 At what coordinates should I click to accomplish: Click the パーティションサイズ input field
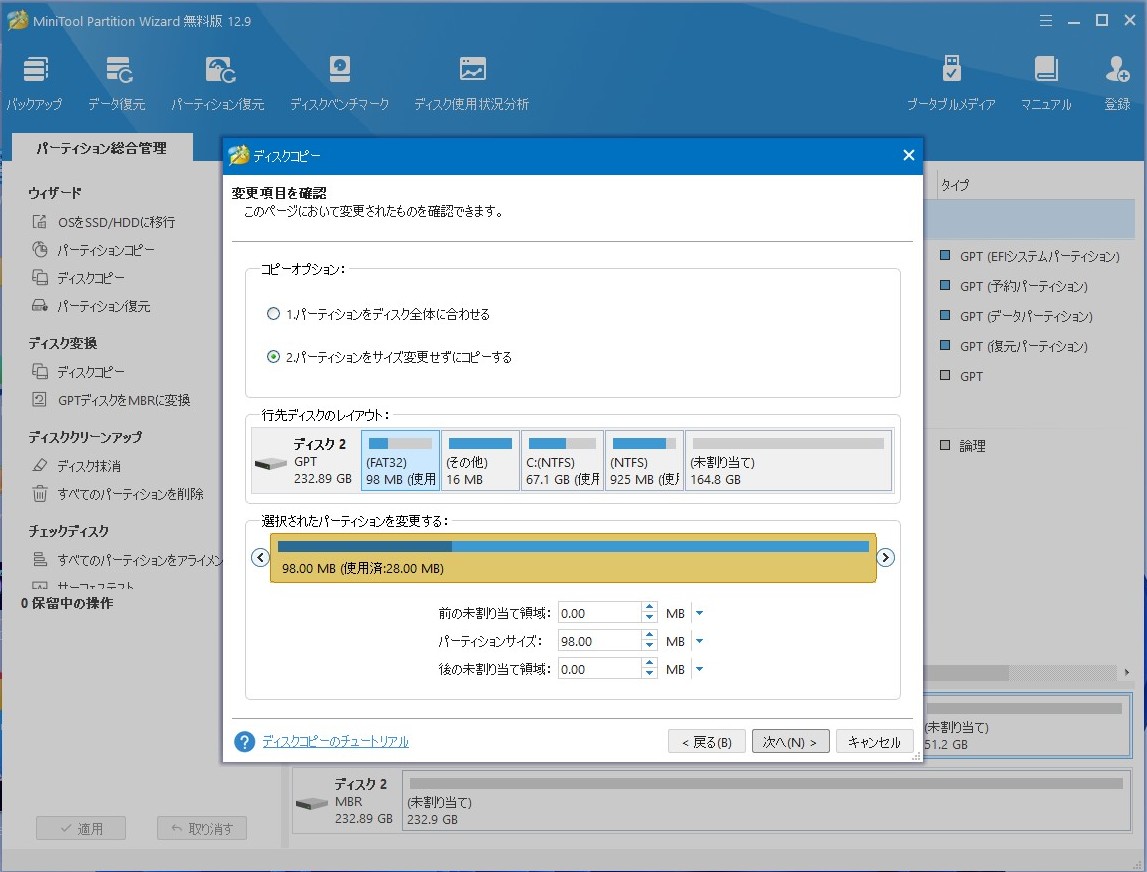[598, 641]
